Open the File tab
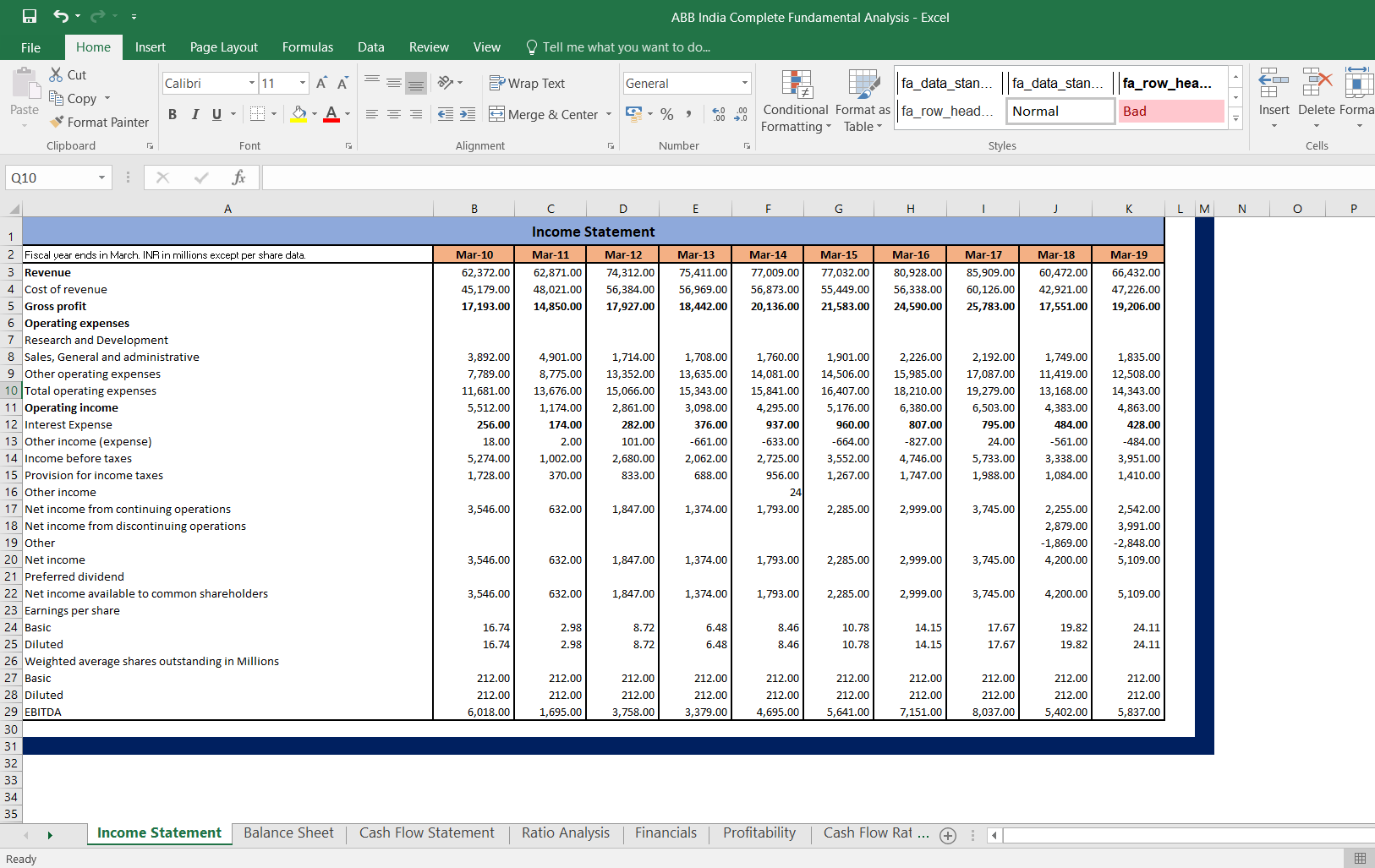Image resolution: width=1375 pixels, height=868 pixels. click(30, 47)
